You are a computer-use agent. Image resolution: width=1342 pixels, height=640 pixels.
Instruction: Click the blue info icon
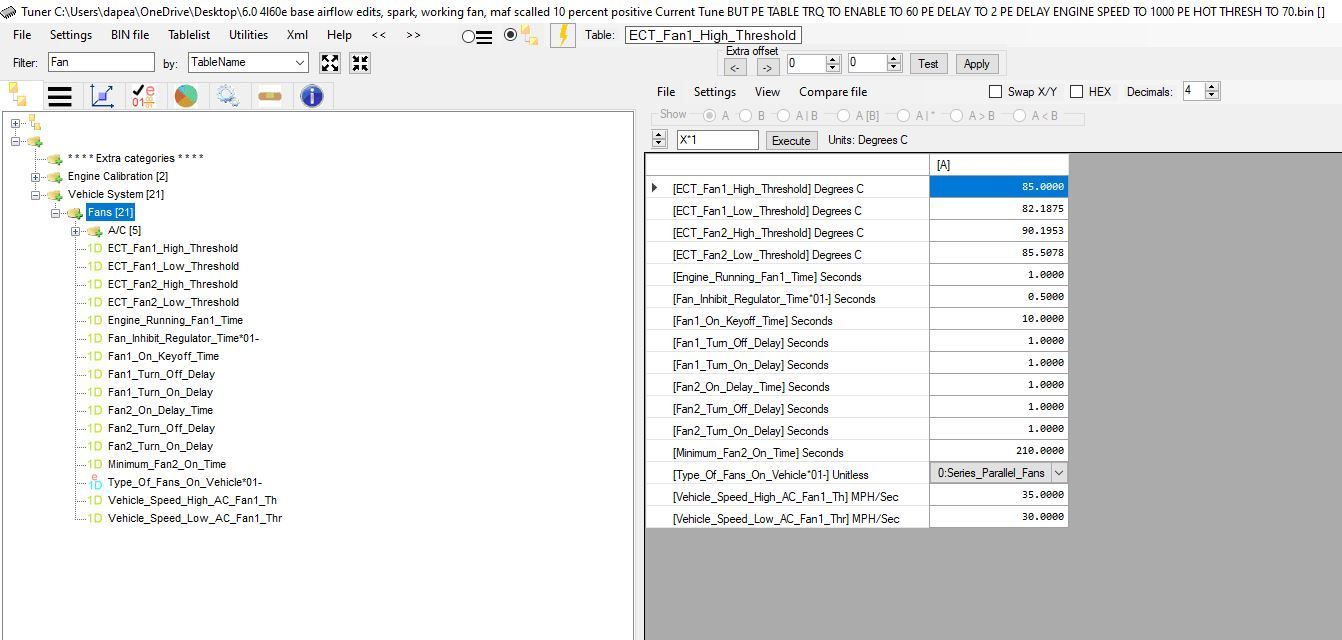[x=312, y=96]
